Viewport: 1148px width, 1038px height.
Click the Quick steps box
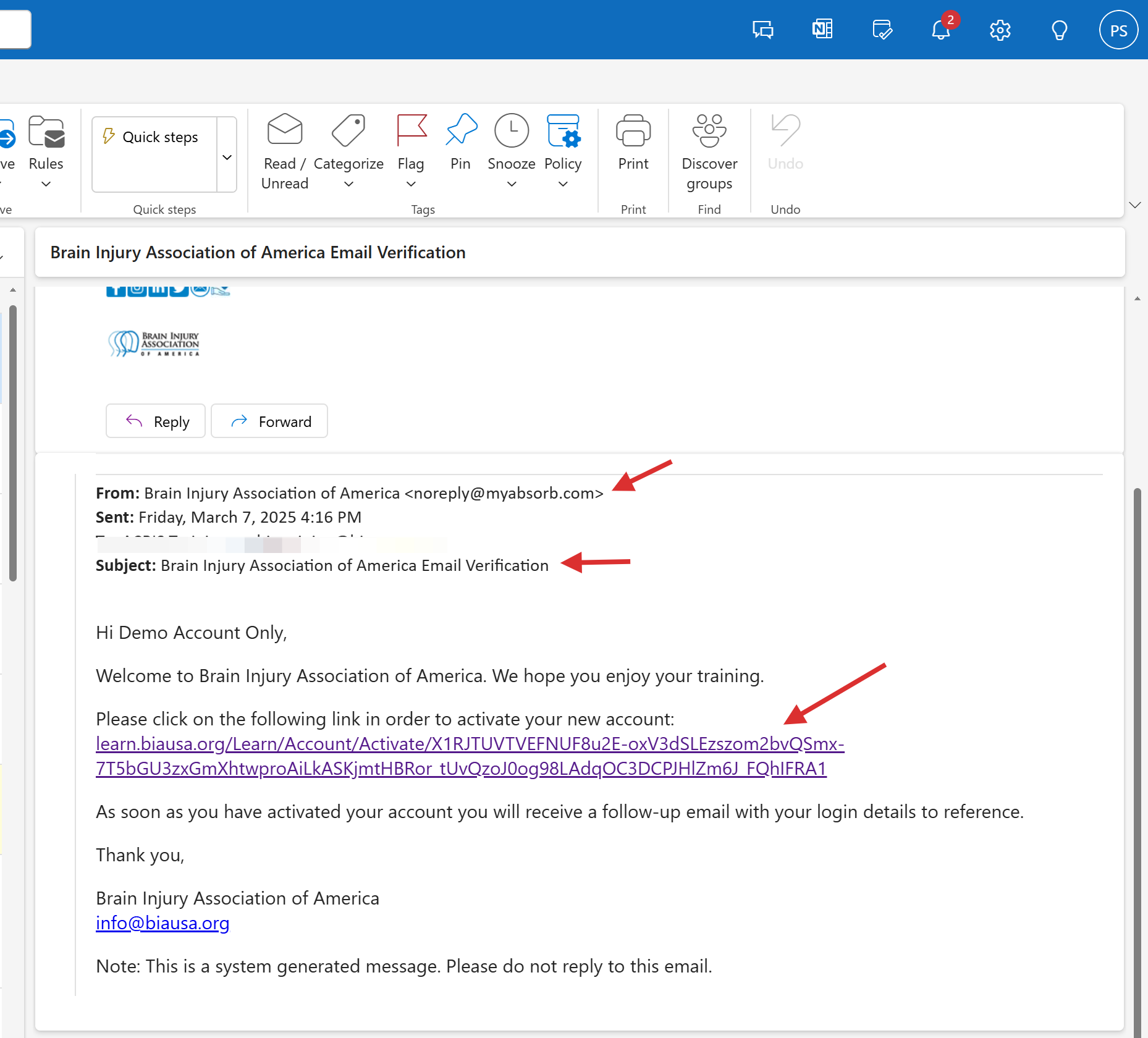tap(154, 154)
